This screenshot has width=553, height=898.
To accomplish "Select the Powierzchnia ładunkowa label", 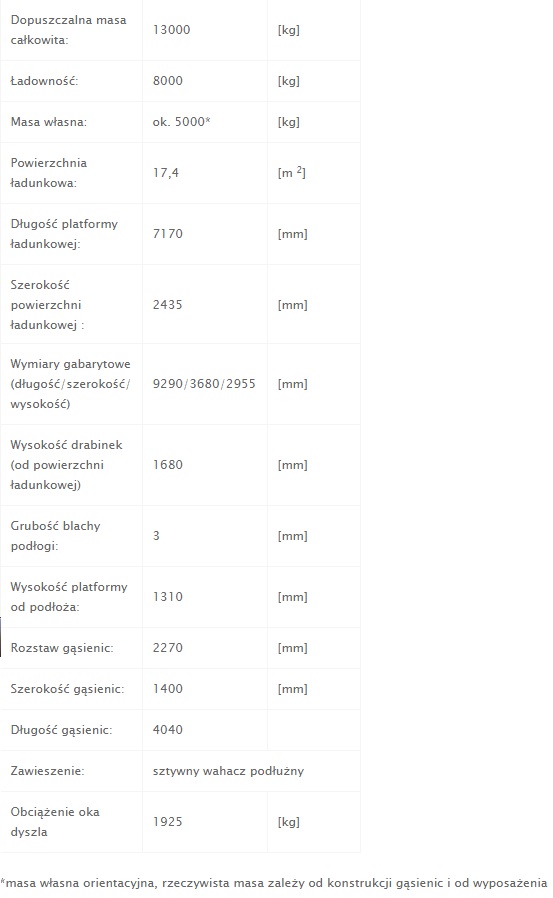I will click(49, 173).
